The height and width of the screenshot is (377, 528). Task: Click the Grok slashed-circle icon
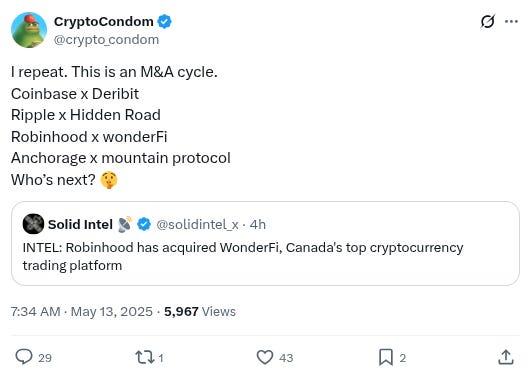[487, 22]
